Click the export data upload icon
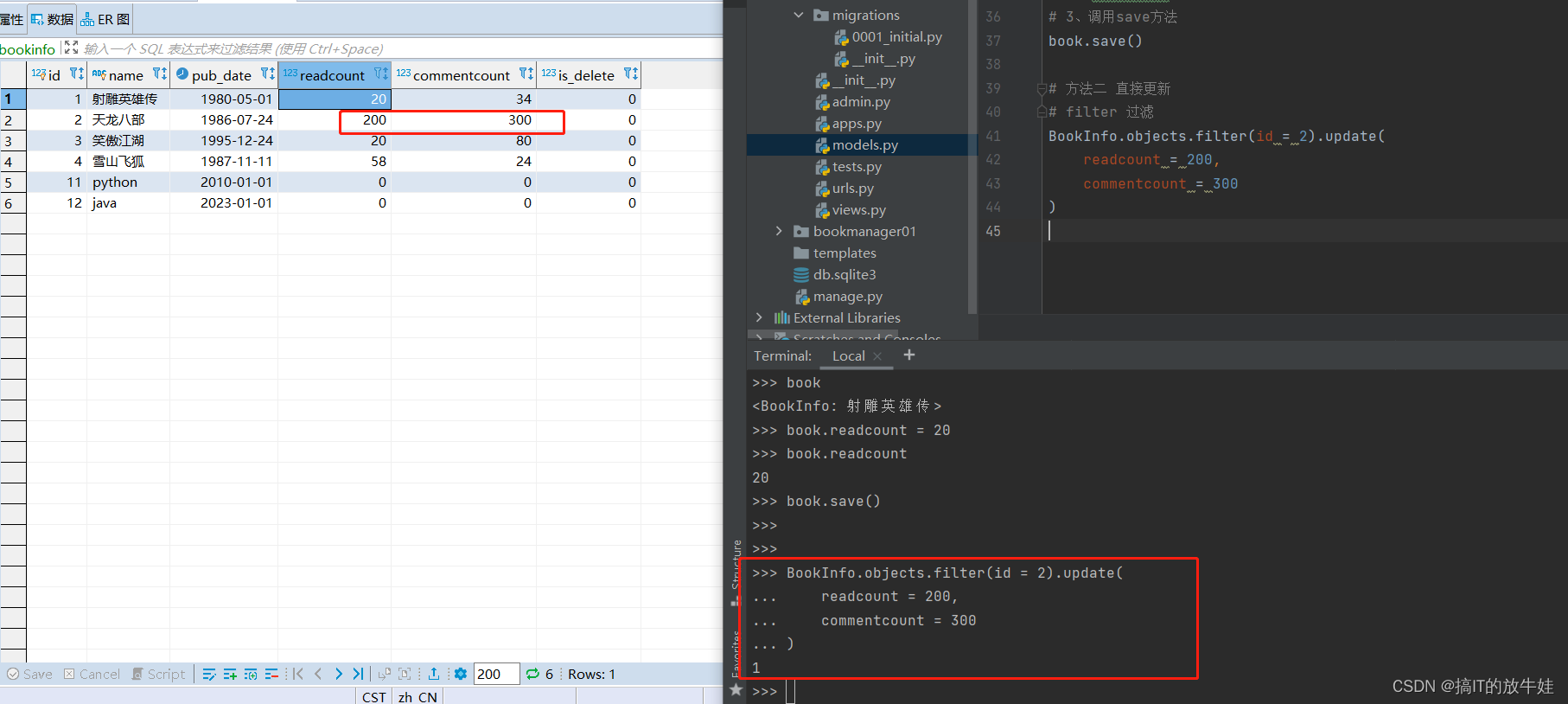 click(434, 674)
